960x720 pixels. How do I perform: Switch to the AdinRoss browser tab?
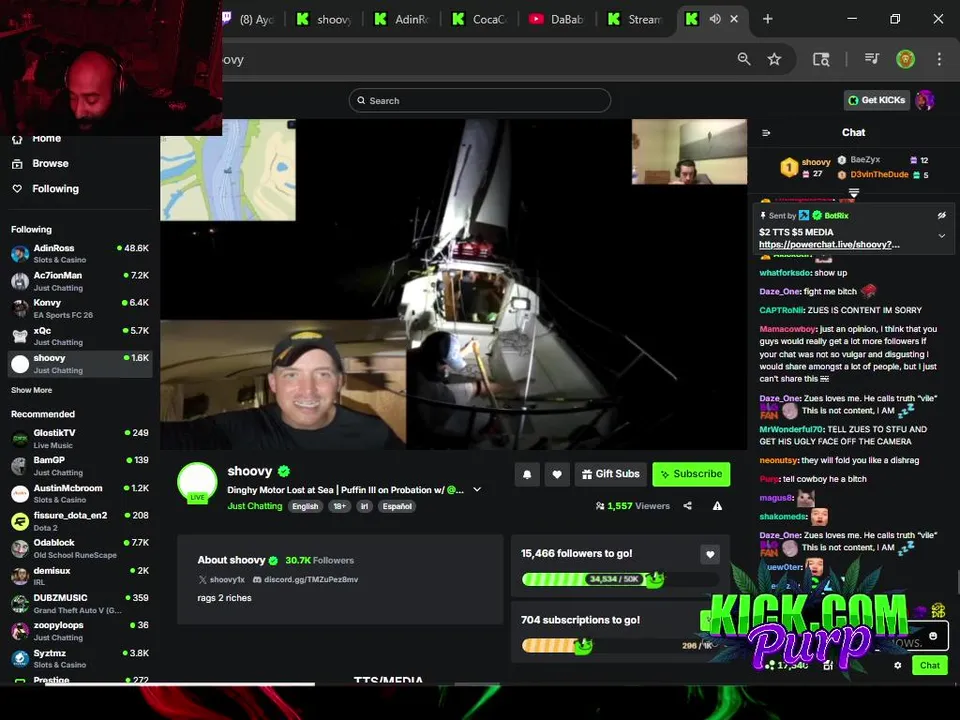point(402,19)
